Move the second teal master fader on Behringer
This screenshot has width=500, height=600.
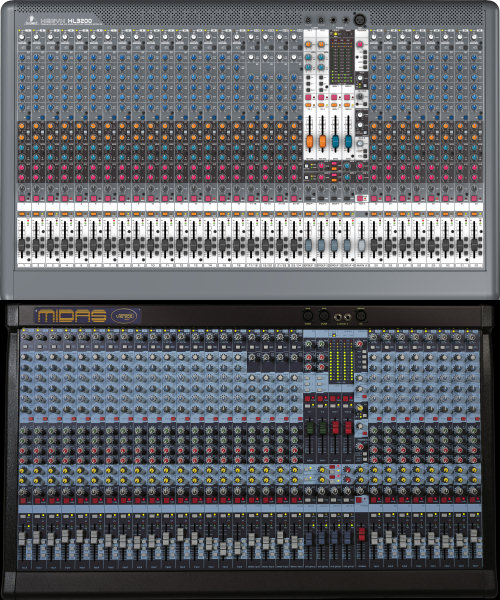click(349, 141)
